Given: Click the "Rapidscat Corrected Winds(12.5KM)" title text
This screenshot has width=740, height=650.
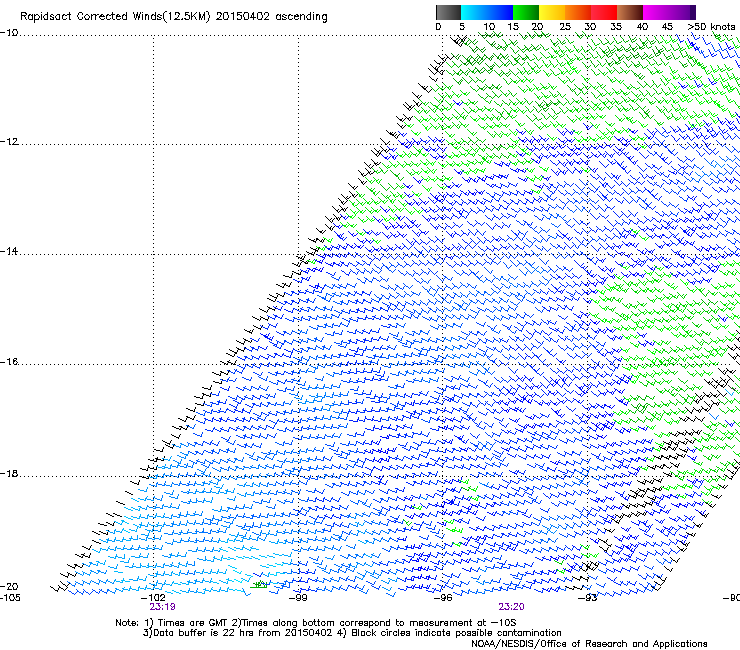Looking at the screenshot, I should point(115,17).
